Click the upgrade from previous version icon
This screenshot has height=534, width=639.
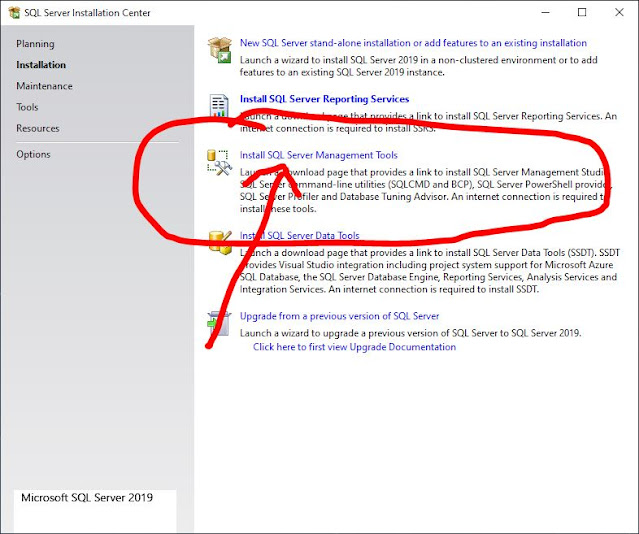[219, 324]
